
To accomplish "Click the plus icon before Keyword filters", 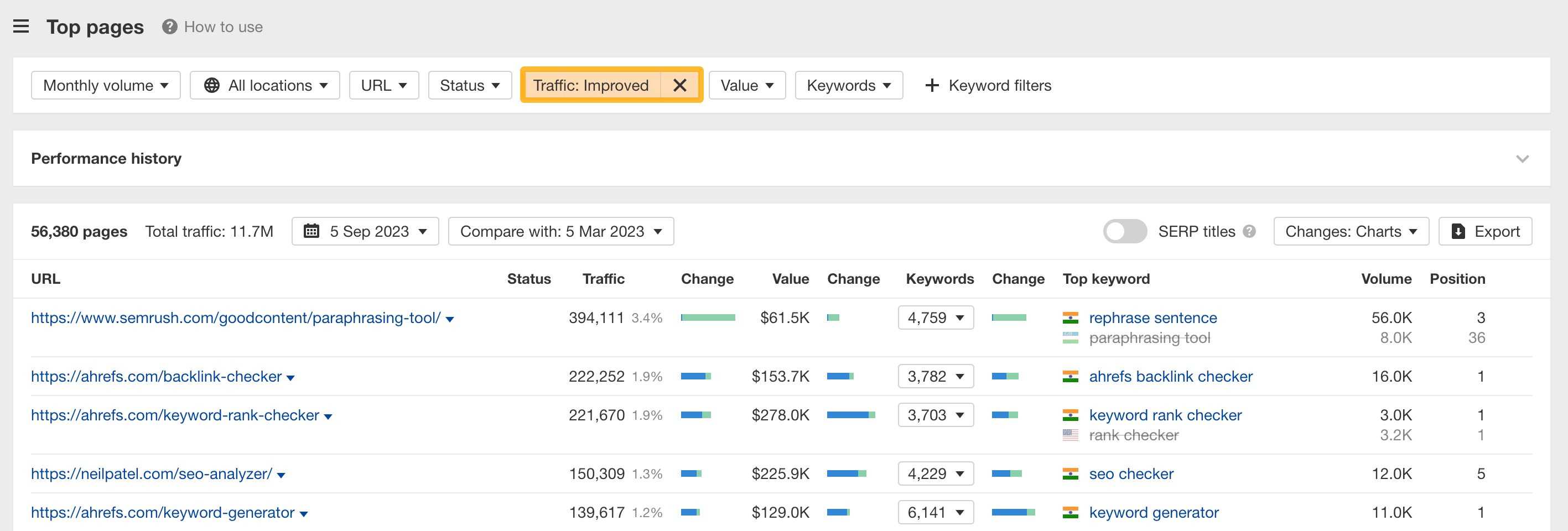I will [x=931, y=85].
